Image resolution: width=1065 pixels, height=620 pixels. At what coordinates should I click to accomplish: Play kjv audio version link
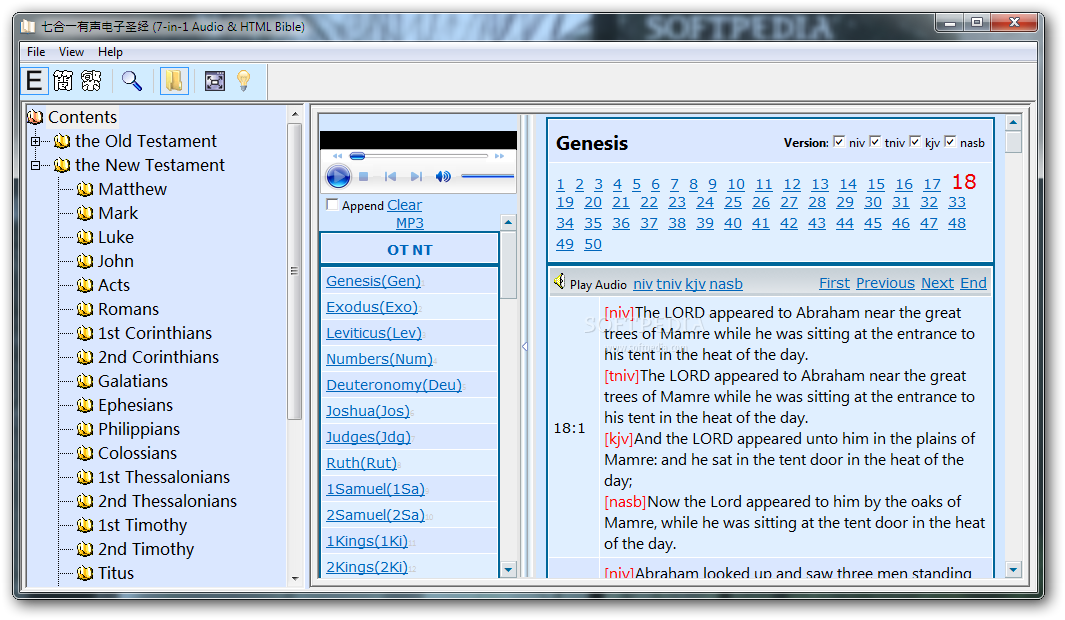[x=696, y=284]
